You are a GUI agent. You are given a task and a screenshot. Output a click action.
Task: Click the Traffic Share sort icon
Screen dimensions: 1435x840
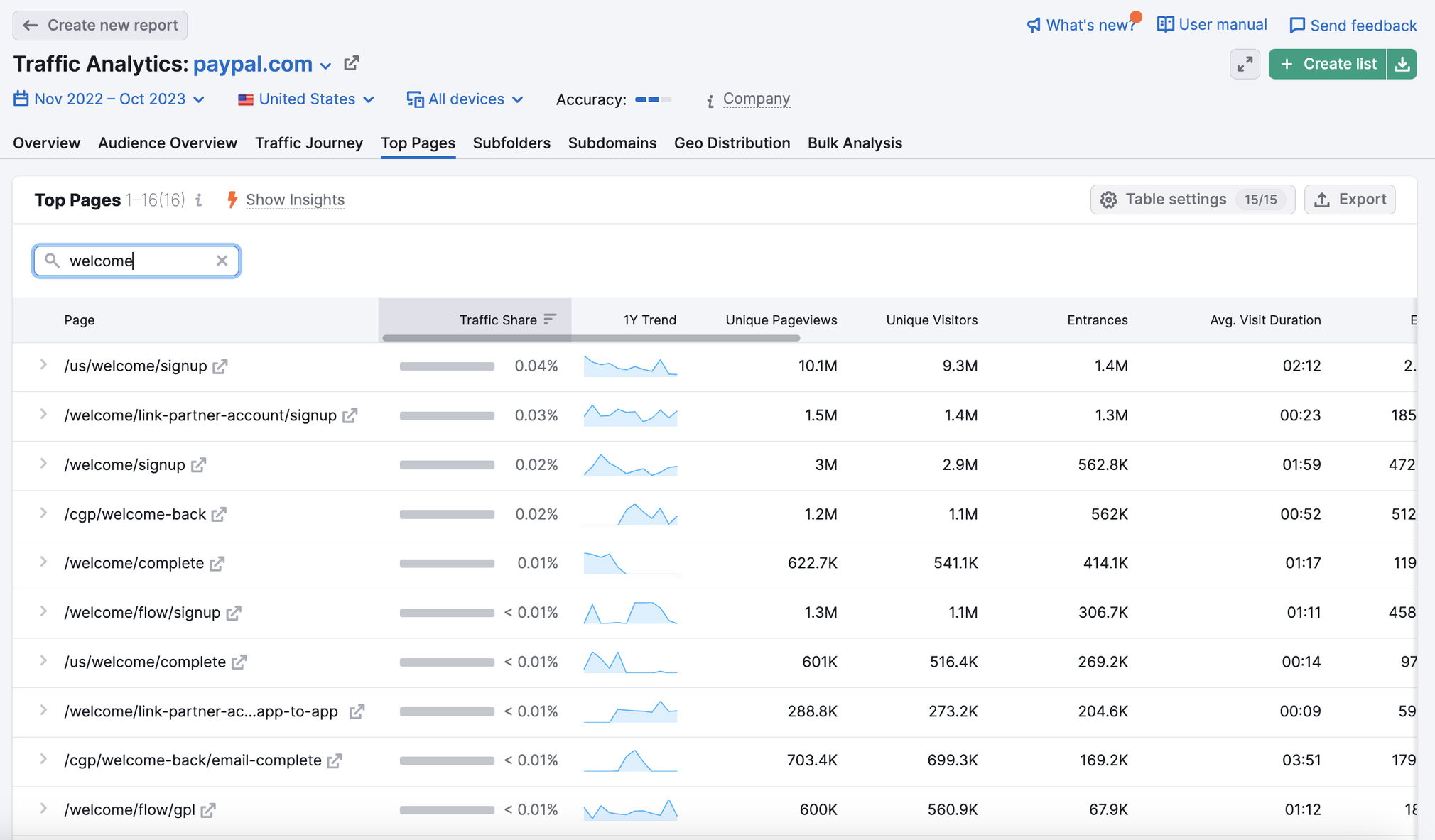click(550, 320)
